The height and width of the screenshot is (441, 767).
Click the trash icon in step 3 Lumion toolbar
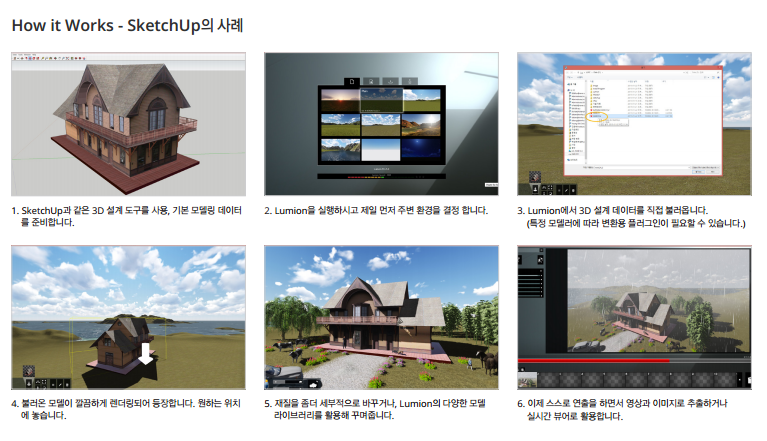coord(573,190)
